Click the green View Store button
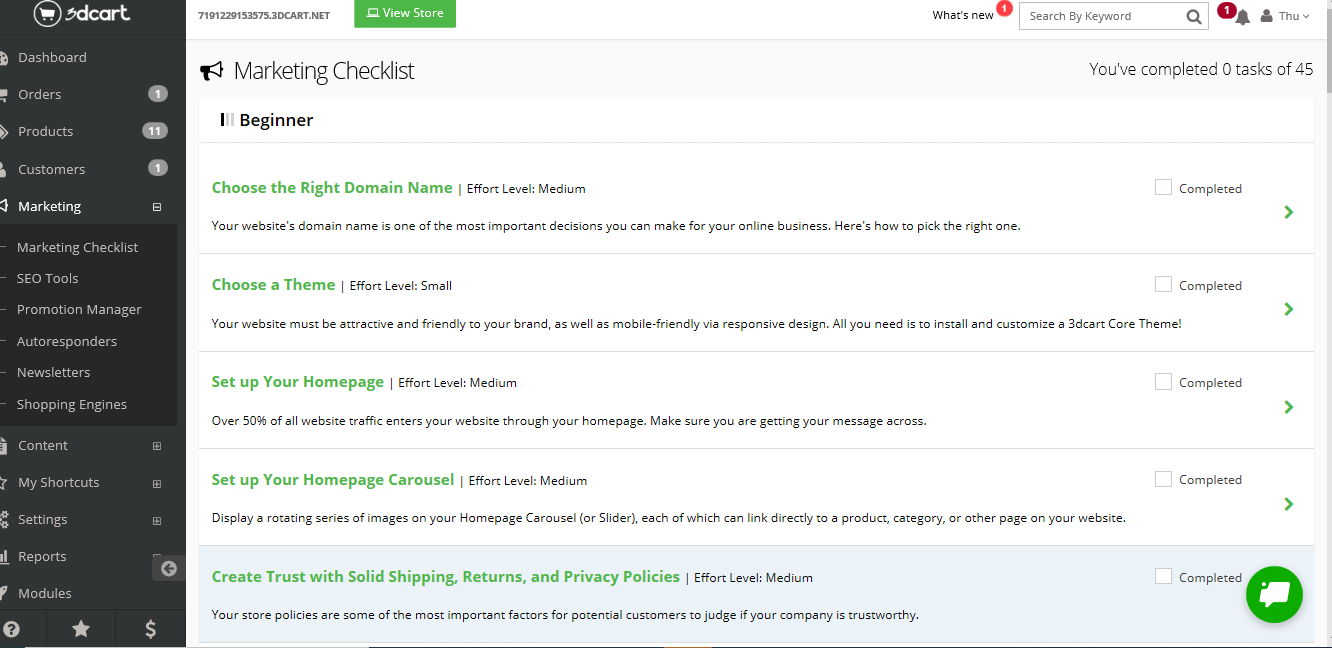Image resolution: width=1332 pixels, height=648 pixels. pos(404,14)
